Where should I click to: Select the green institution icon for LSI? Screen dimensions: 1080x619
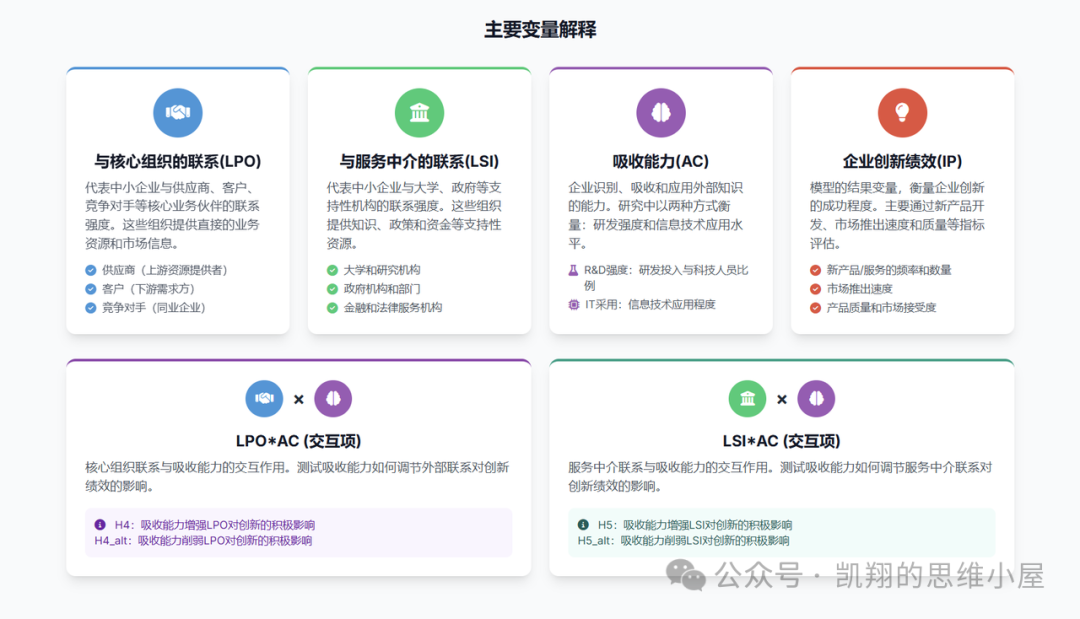pyautogui.click(x=419, y=112)
